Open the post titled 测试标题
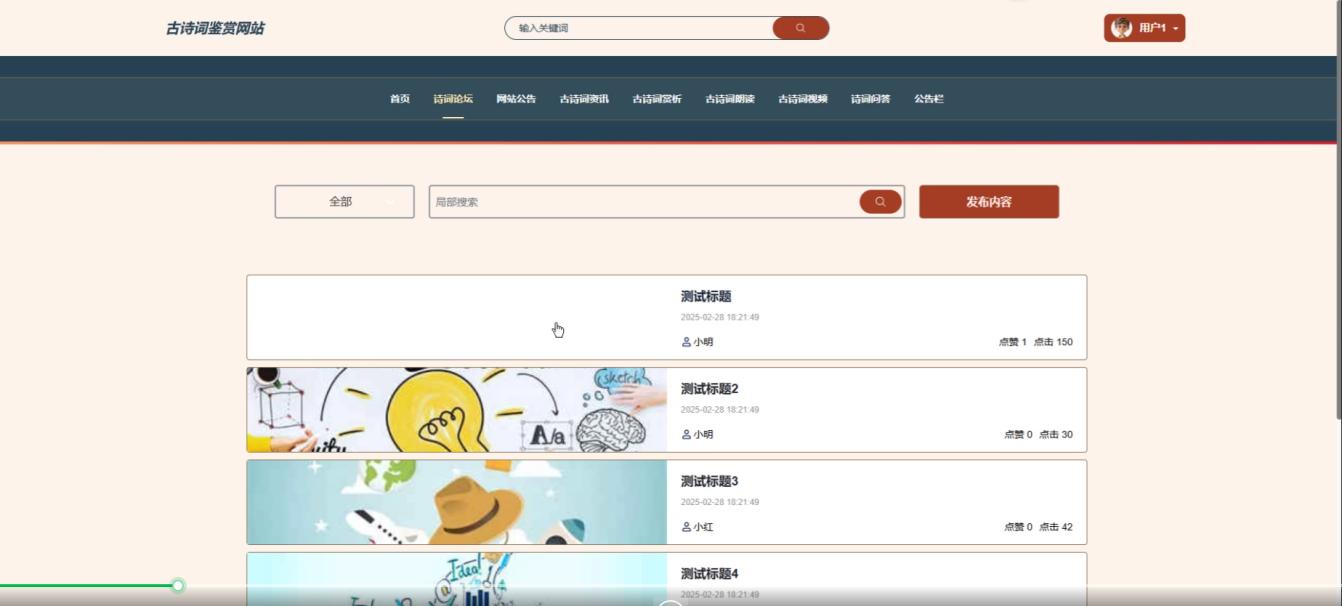This screenshot has width=1342, height=606. pos(706,296)
